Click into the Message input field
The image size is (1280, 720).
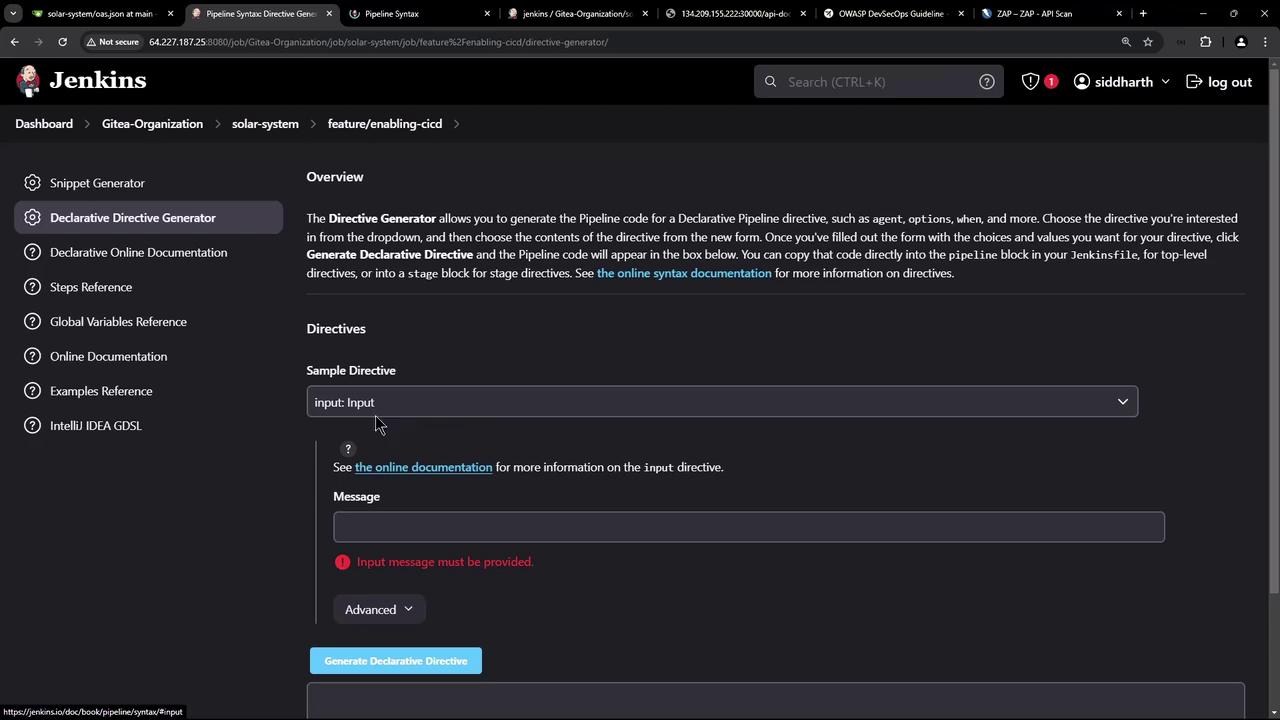(748, 527)
